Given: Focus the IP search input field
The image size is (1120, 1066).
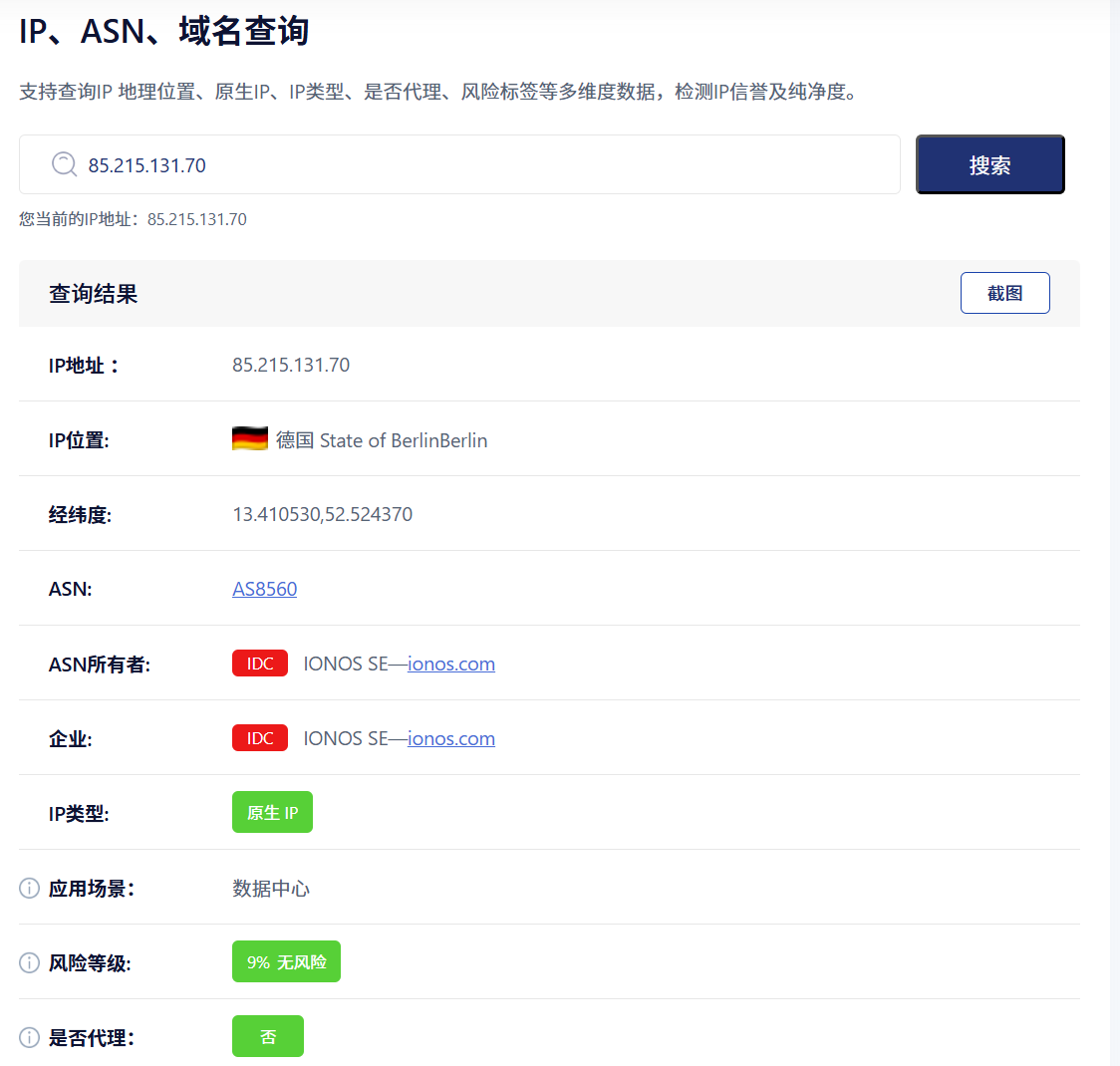Looking at the screenshot, I should [x=478, y=165].
